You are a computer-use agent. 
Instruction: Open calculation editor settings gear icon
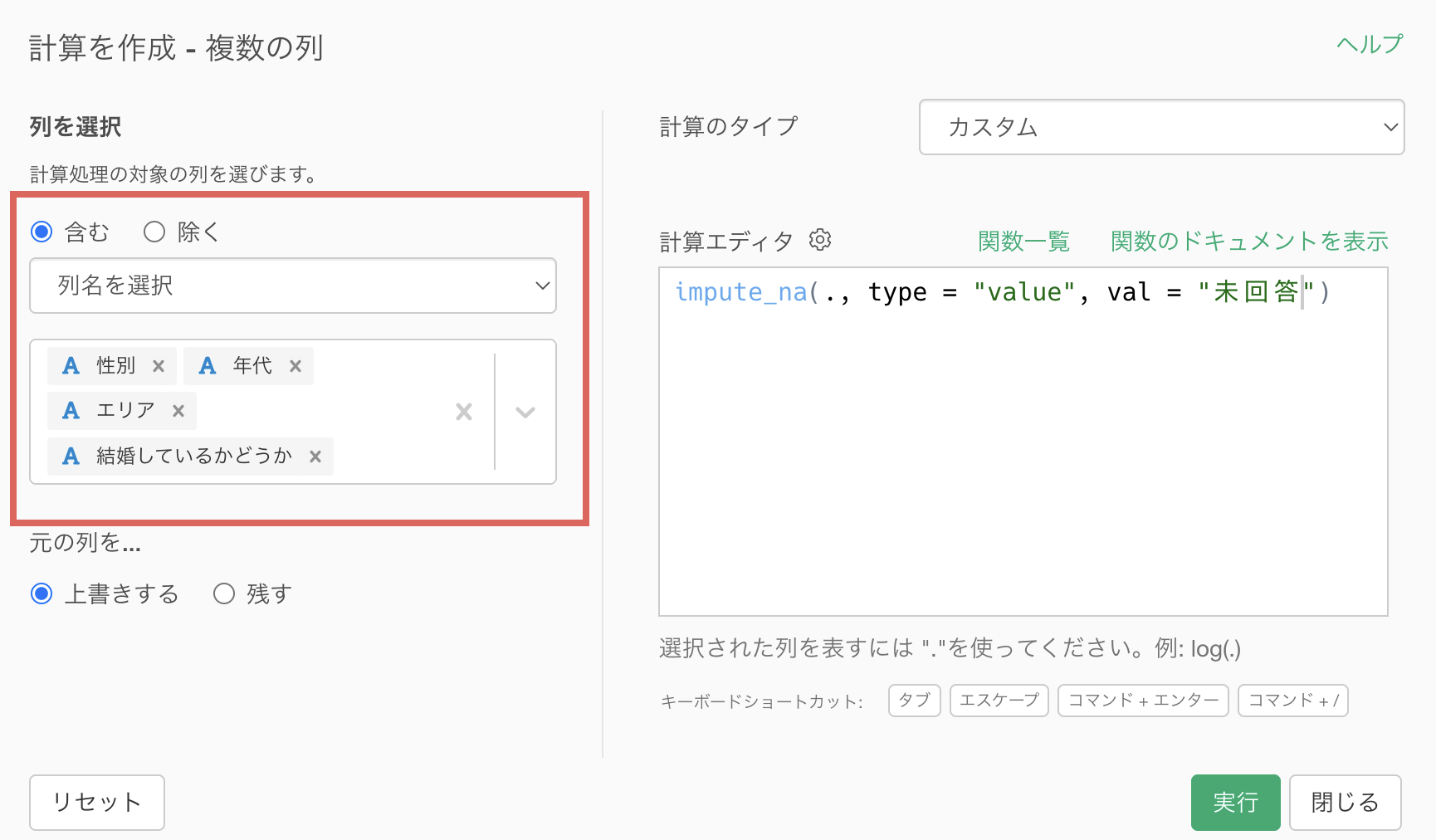pos(820,240)
